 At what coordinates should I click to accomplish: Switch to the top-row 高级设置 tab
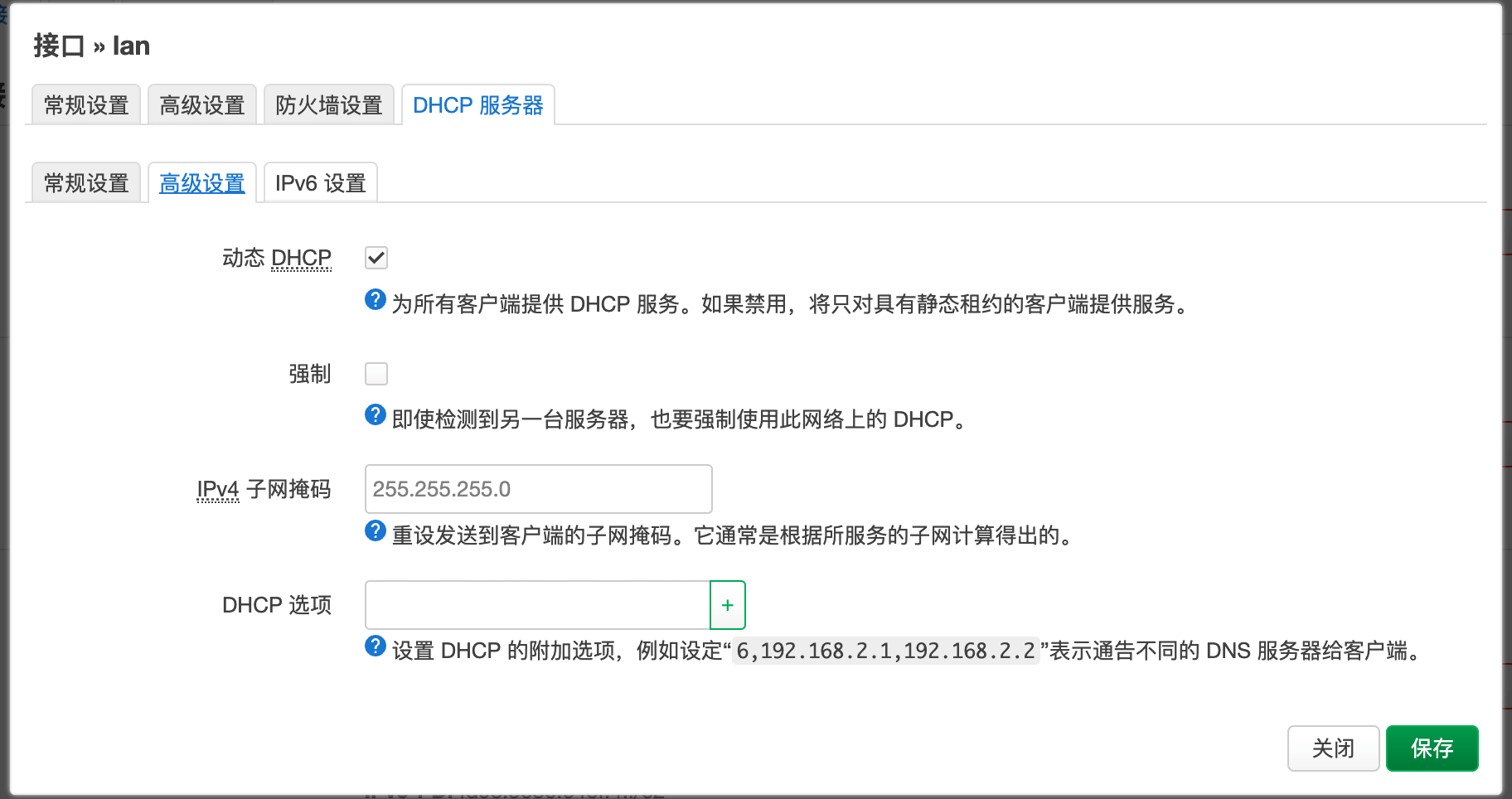(x=202, y=105)
